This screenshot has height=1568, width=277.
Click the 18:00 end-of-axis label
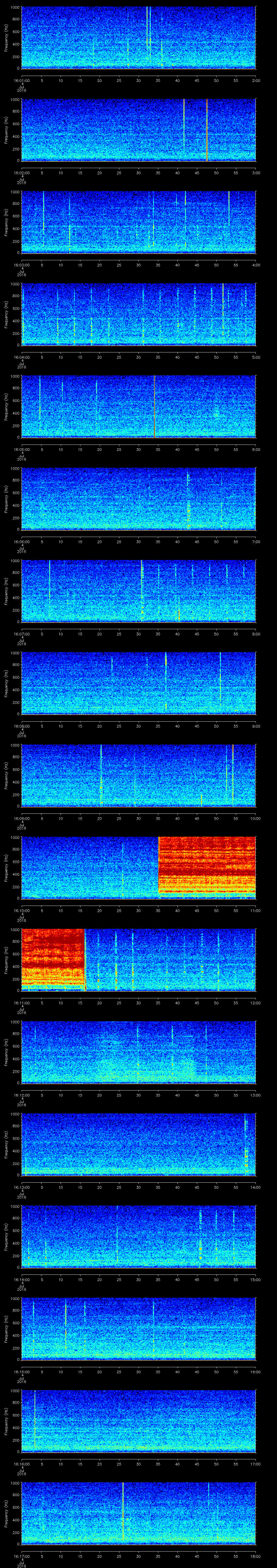point(255,1556)
